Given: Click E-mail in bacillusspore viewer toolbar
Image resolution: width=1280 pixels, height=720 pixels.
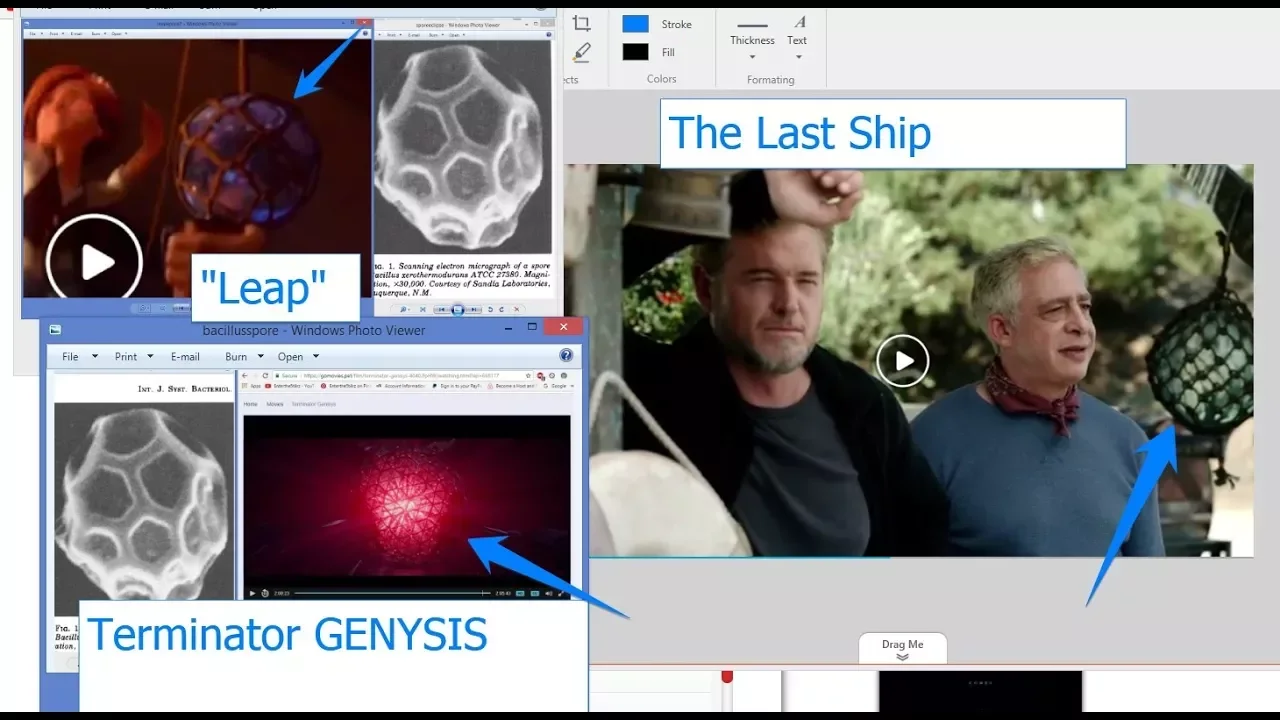Looking at the screenshot, I should tap(185, 356).
